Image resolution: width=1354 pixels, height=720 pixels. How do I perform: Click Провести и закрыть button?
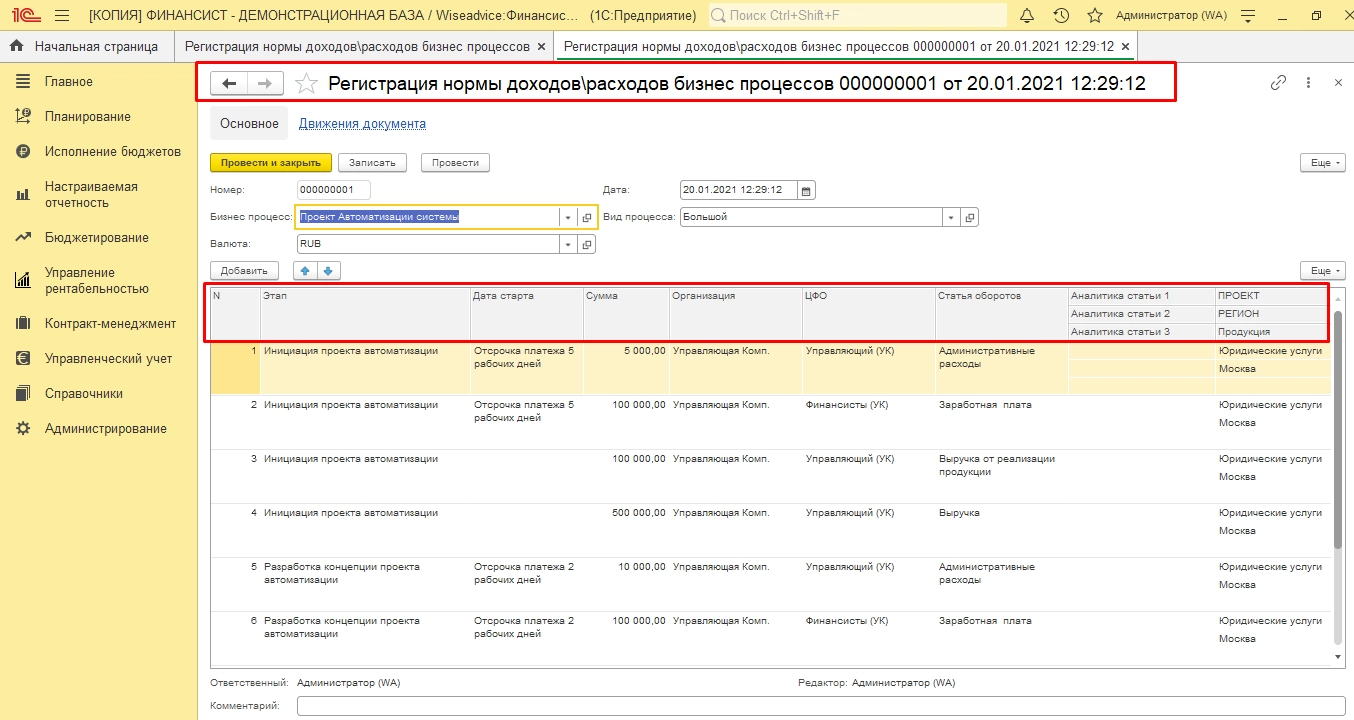point(270,163)
